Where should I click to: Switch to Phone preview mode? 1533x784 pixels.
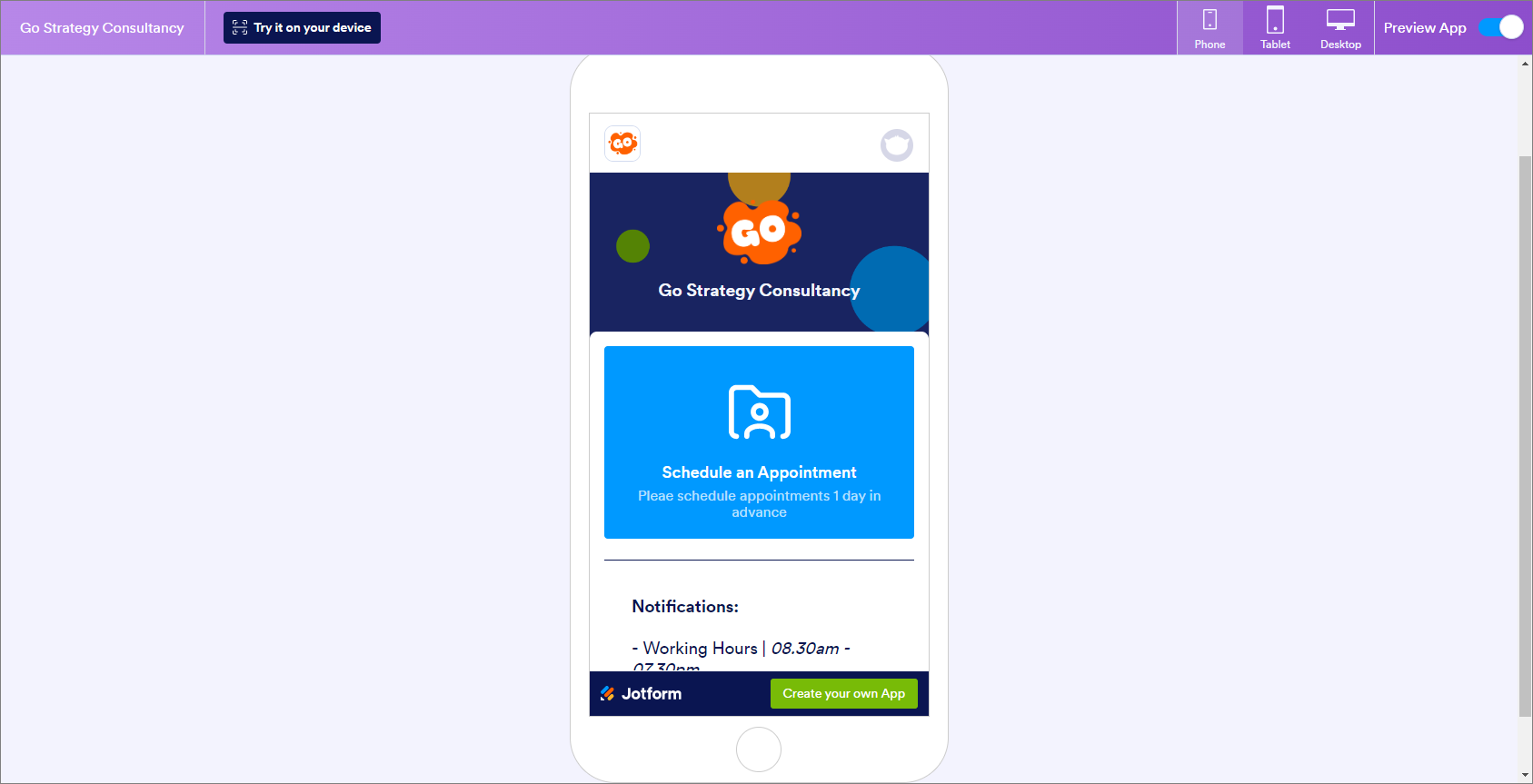tap(1209, 28)
